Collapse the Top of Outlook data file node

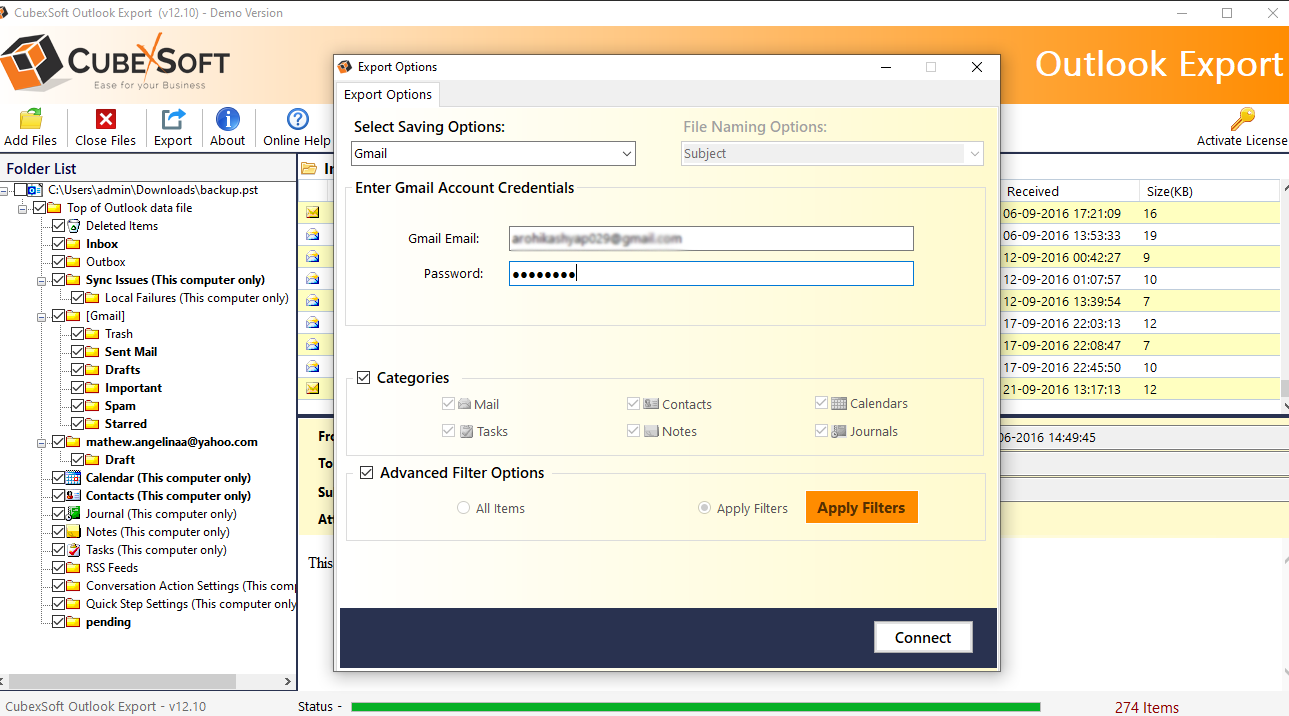click(24, 208)
